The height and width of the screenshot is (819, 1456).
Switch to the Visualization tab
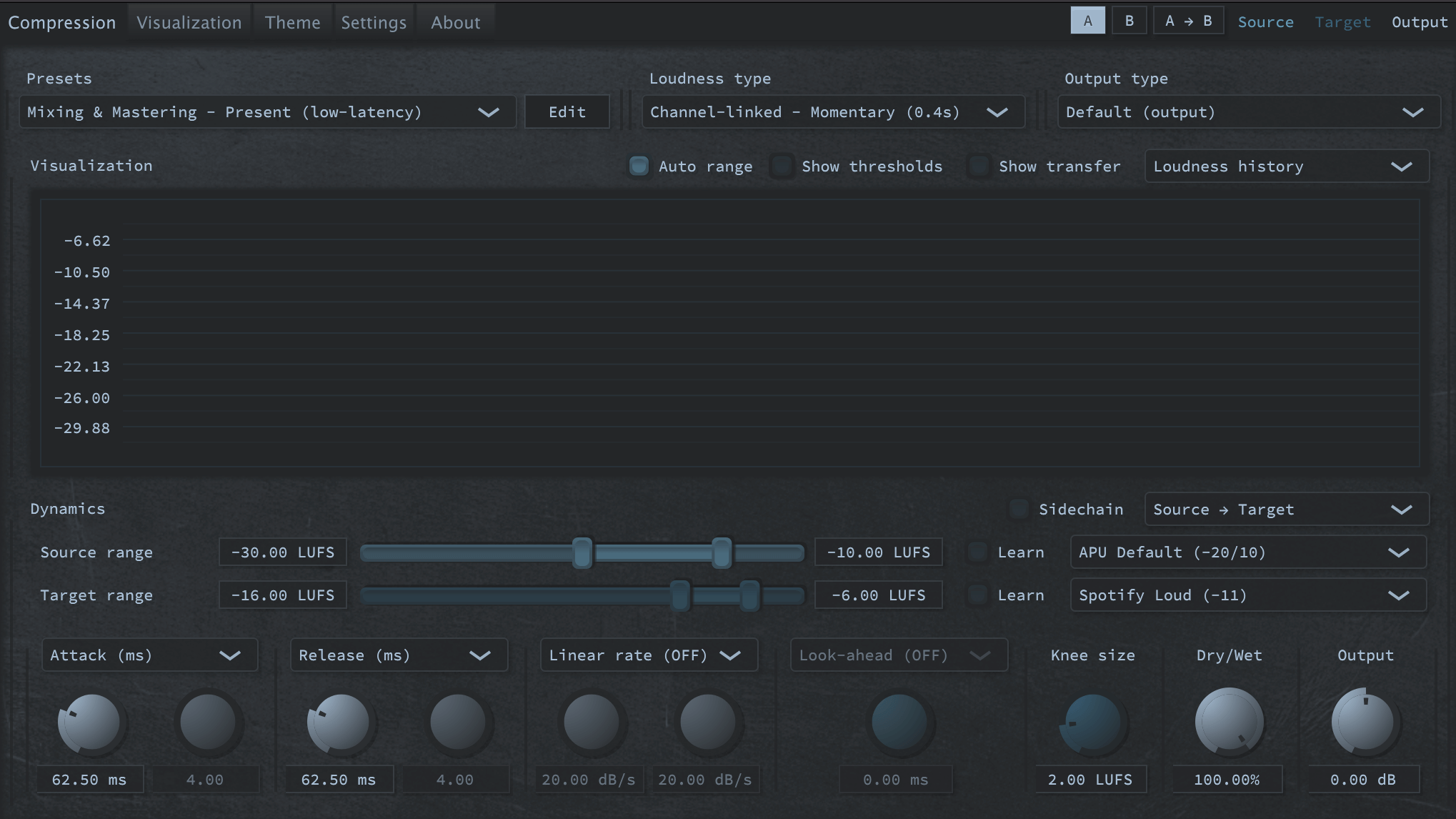coord(189,21)
